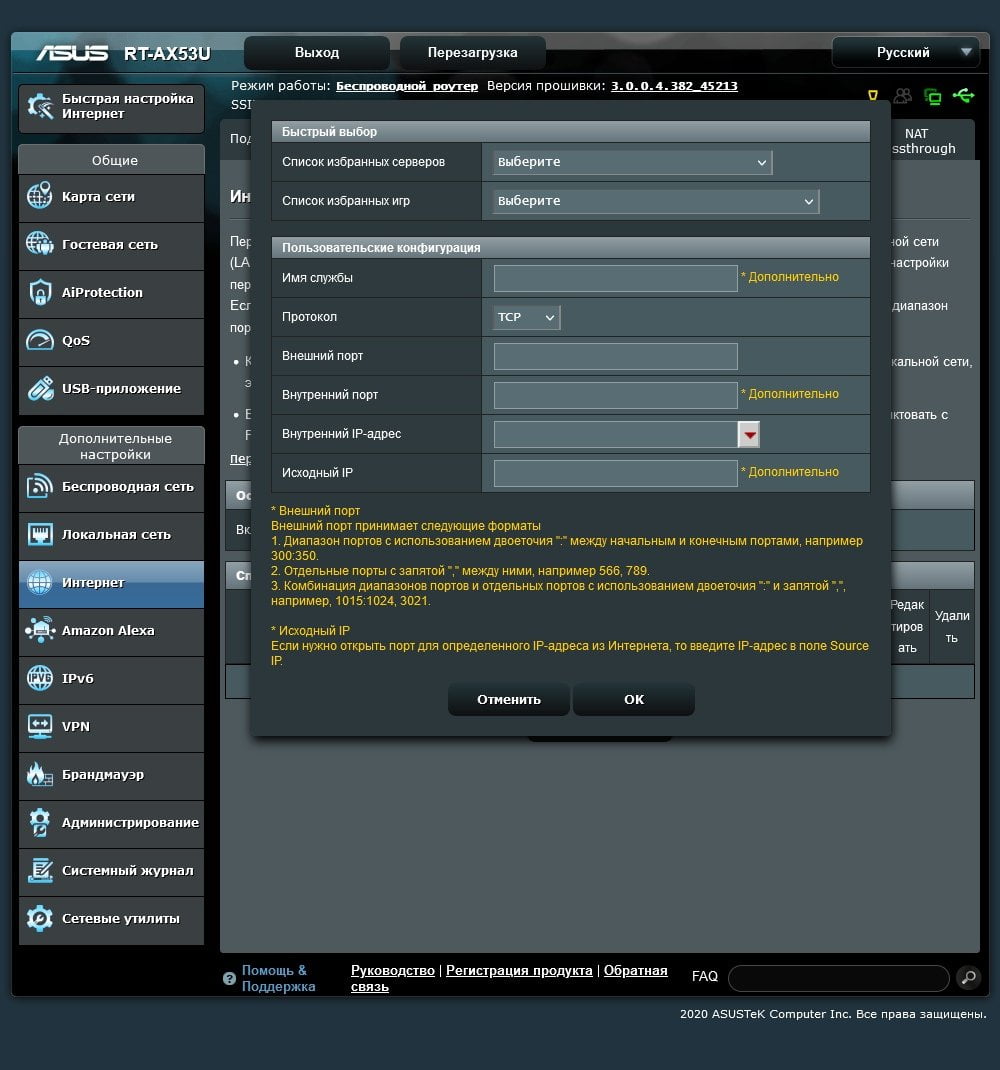Open the Guest network menu item

point(111,245)
